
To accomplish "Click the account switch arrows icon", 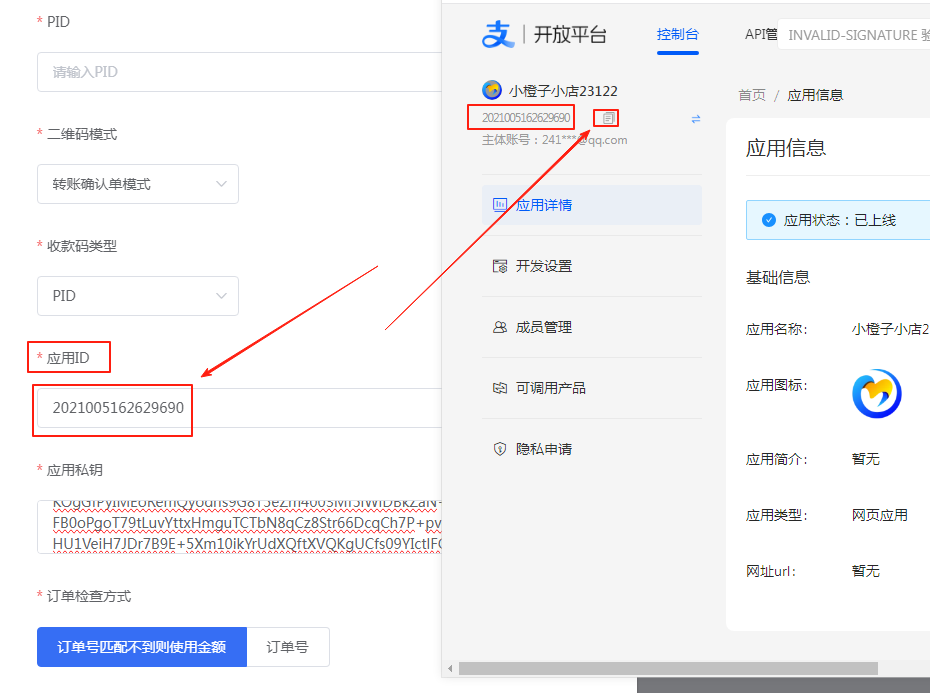I will click(696, 118).
